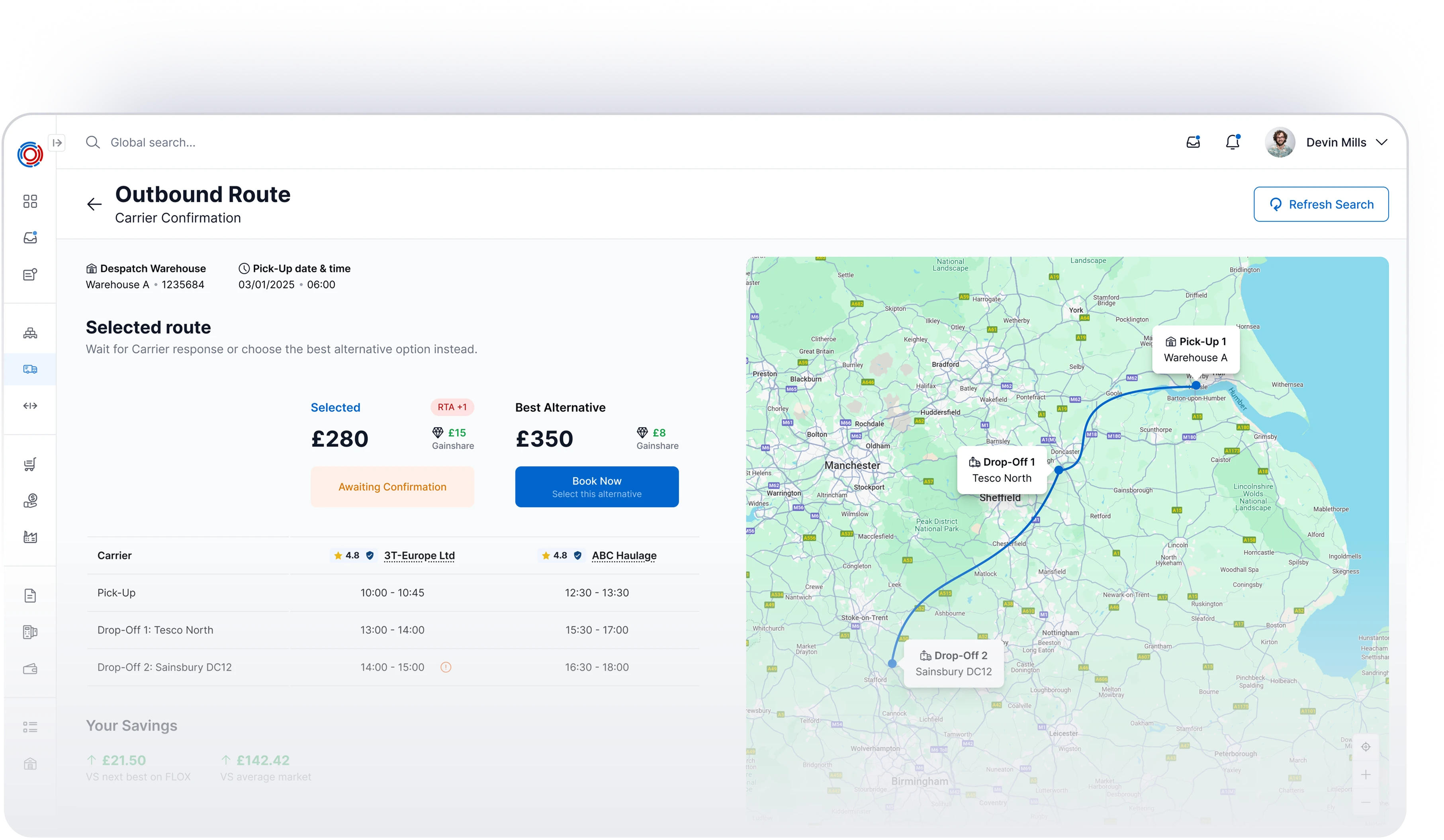The width and height of the screenshot is (1444, 840).
Task: Open the left-right arrows icon in sidebar
Action: (30, 406)
